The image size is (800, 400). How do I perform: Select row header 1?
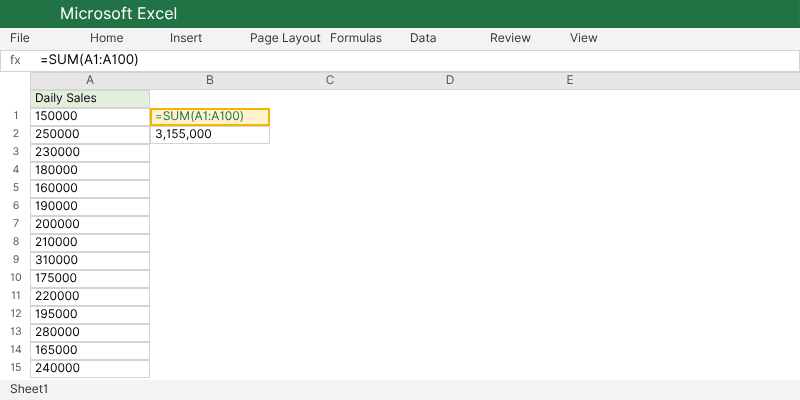click(16, 116)
